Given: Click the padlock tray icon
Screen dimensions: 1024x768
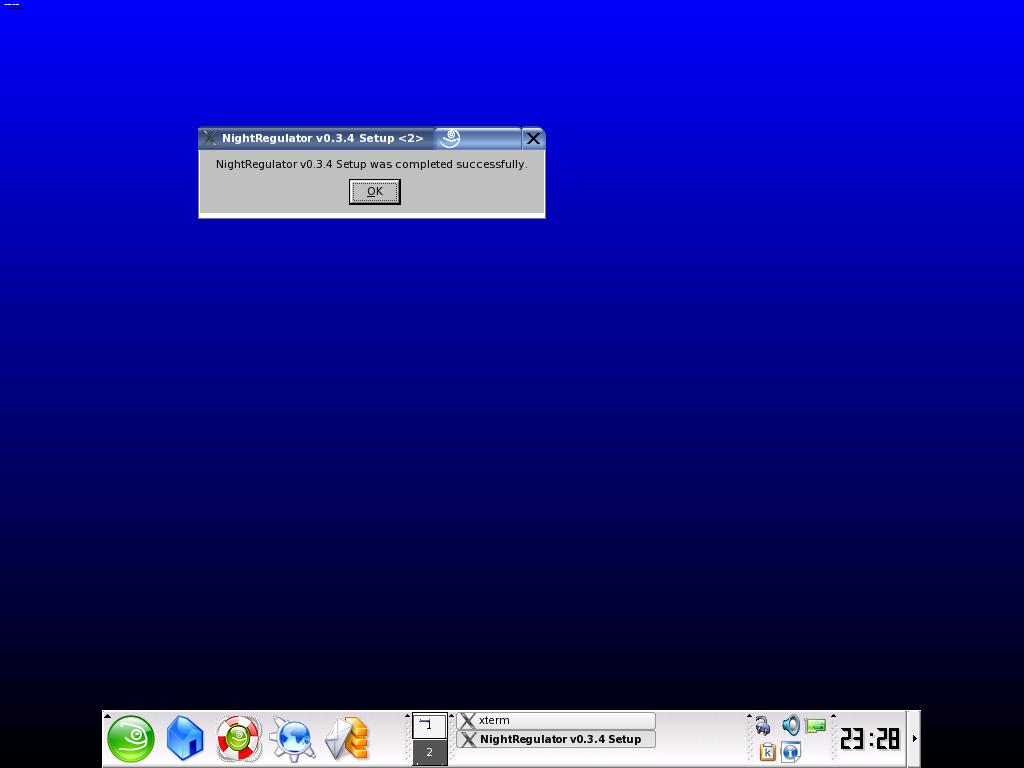Looking at the screenshot, I should click(x=763, y=725).
